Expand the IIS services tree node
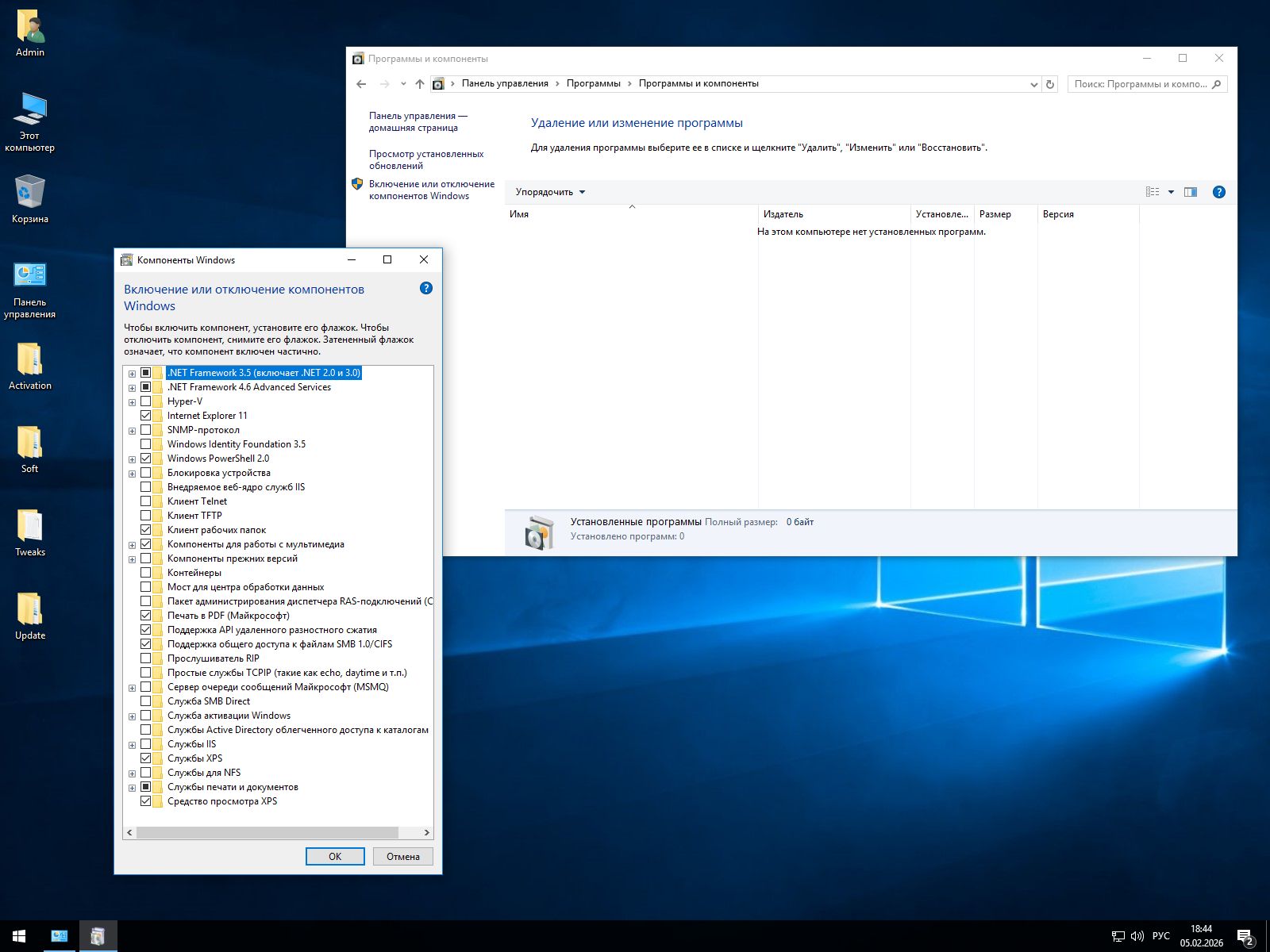Image resolution: width=1270 pixels, height=952 pixels. pyautogui.click(x=132, y=745)
